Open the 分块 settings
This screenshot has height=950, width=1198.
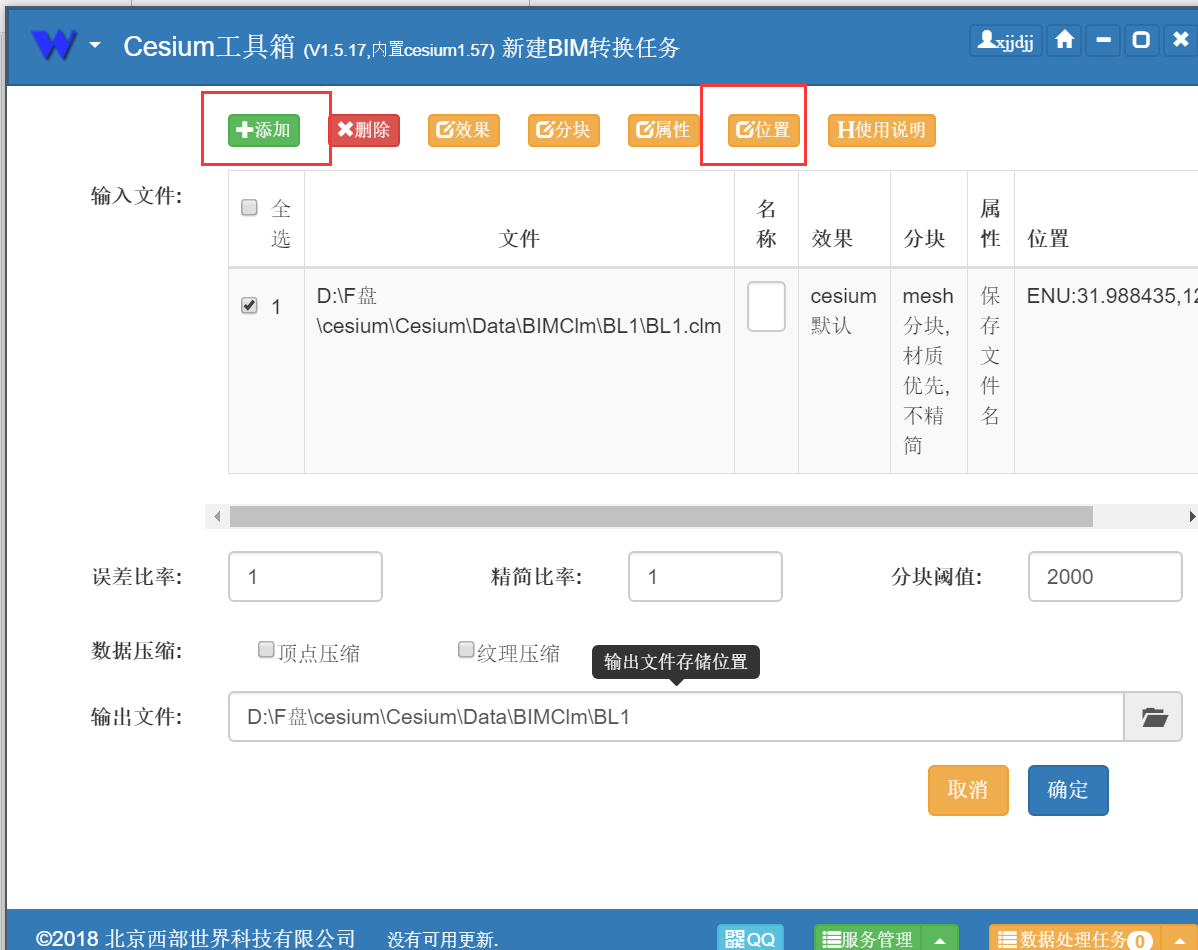pos(563,129)
